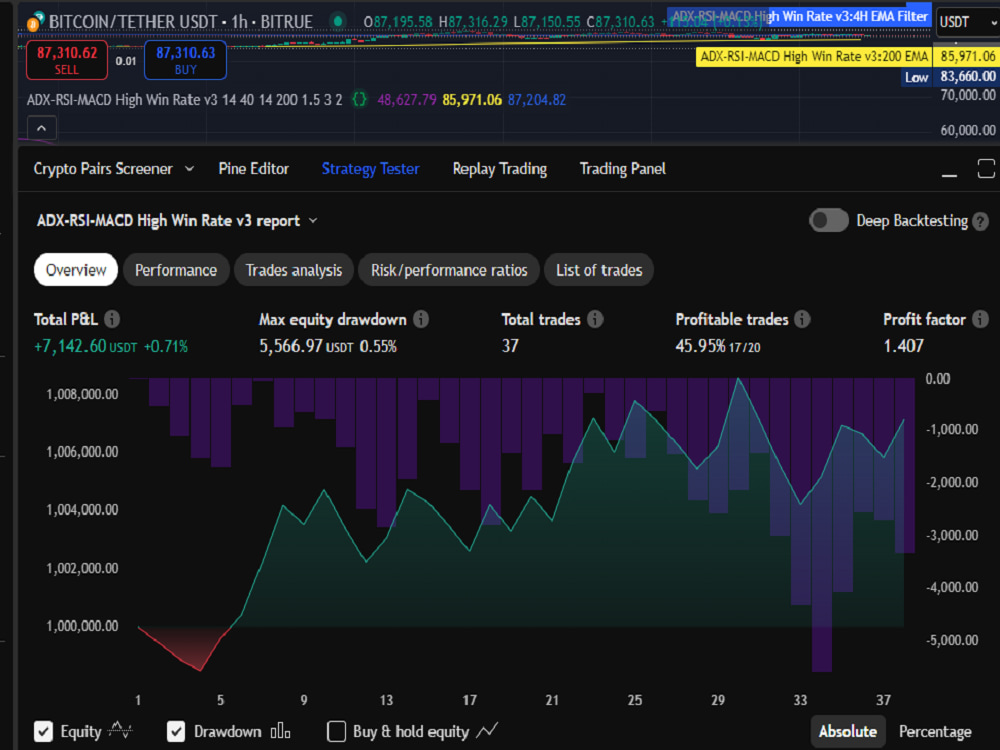
Task: Show info for Total trades
Action: (x=595, y=319)
